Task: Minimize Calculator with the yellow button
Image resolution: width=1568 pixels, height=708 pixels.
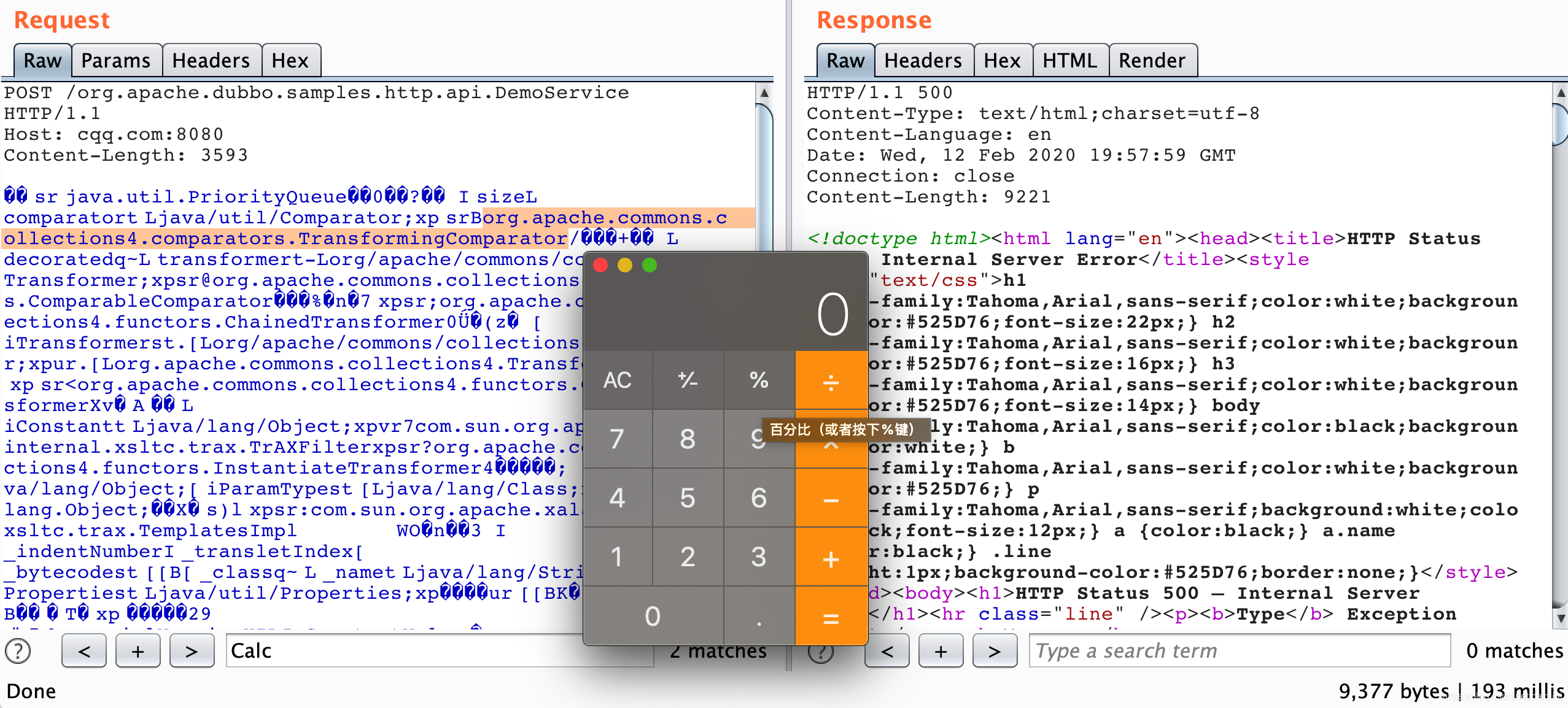Action: click(625, 265)
